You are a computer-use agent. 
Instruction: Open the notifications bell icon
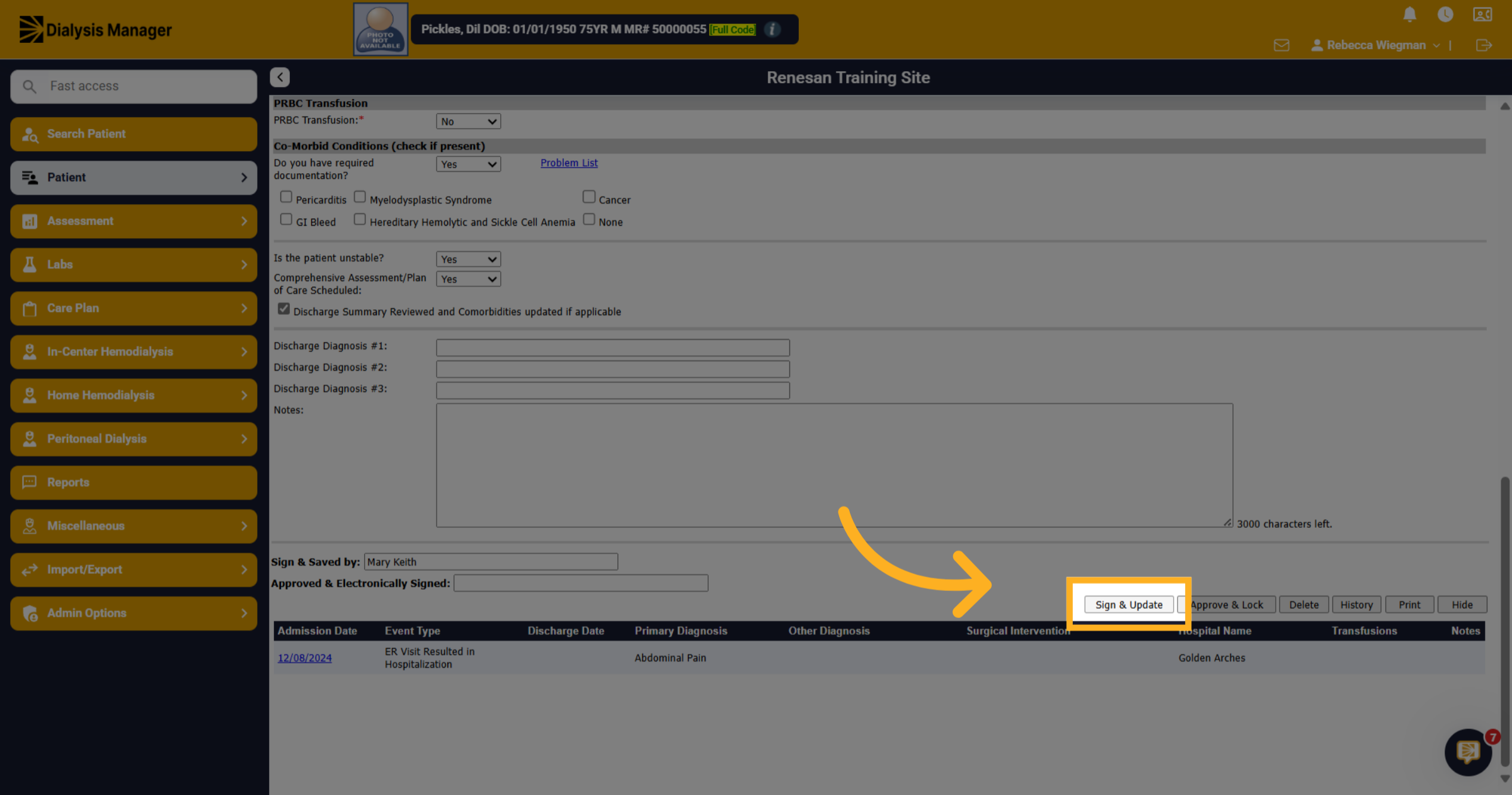pyautogui.click(x=1409, y=14)
